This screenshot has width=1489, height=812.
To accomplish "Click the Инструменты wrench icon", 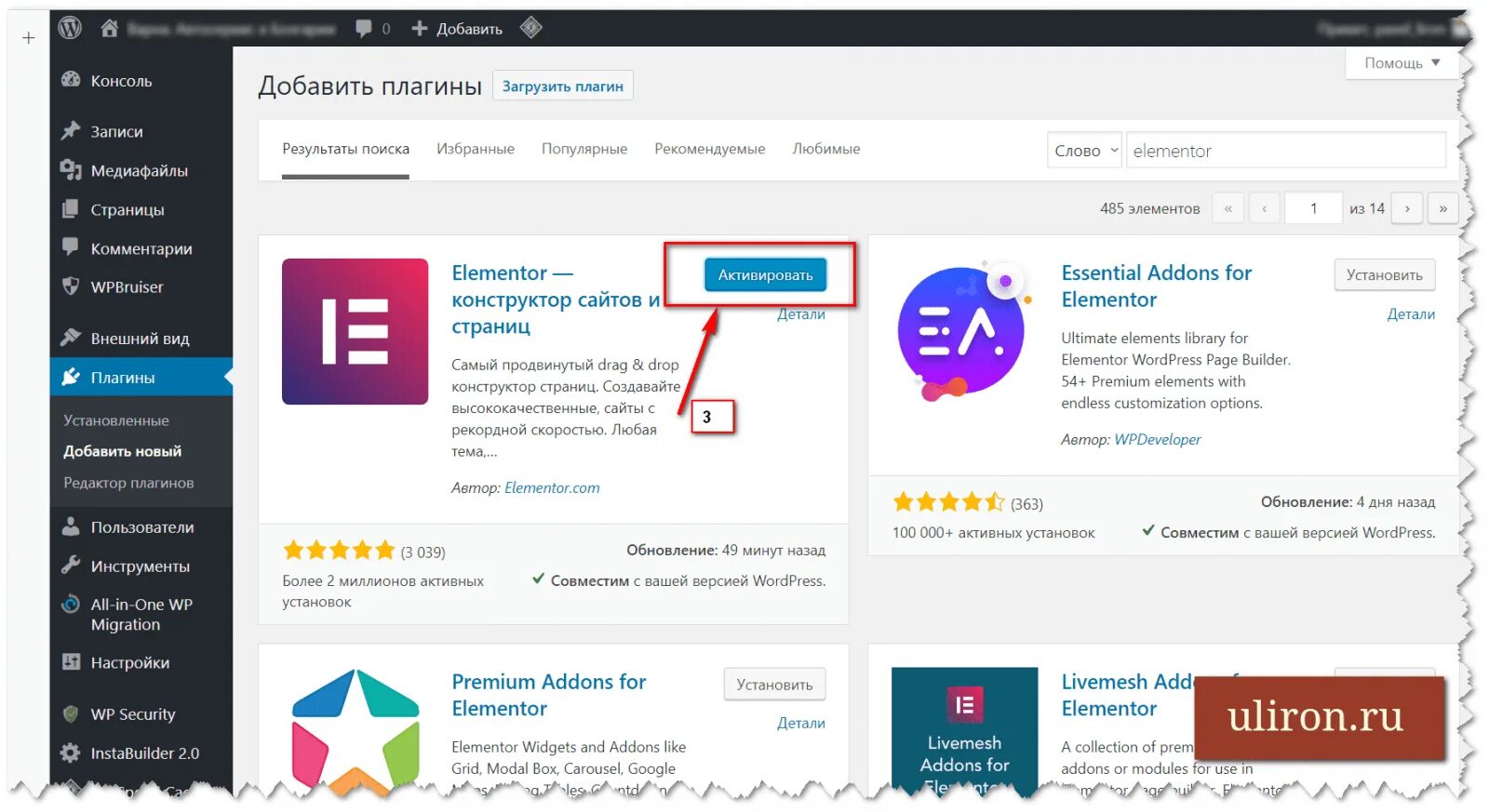I will [x=71, y=566].
